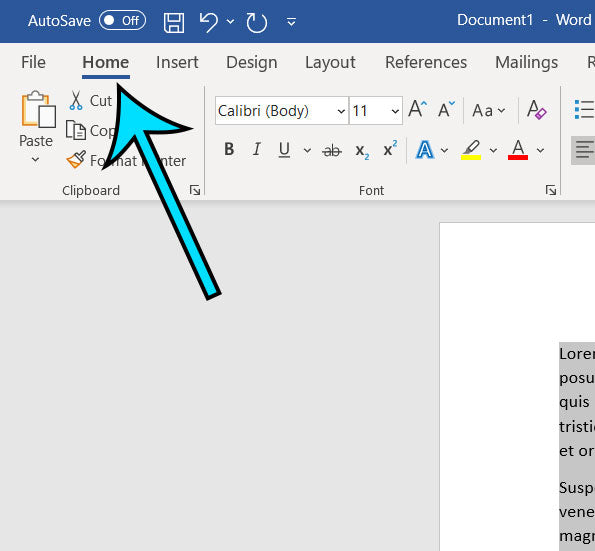Click Text Effects and Typography icon

point(425,150)
